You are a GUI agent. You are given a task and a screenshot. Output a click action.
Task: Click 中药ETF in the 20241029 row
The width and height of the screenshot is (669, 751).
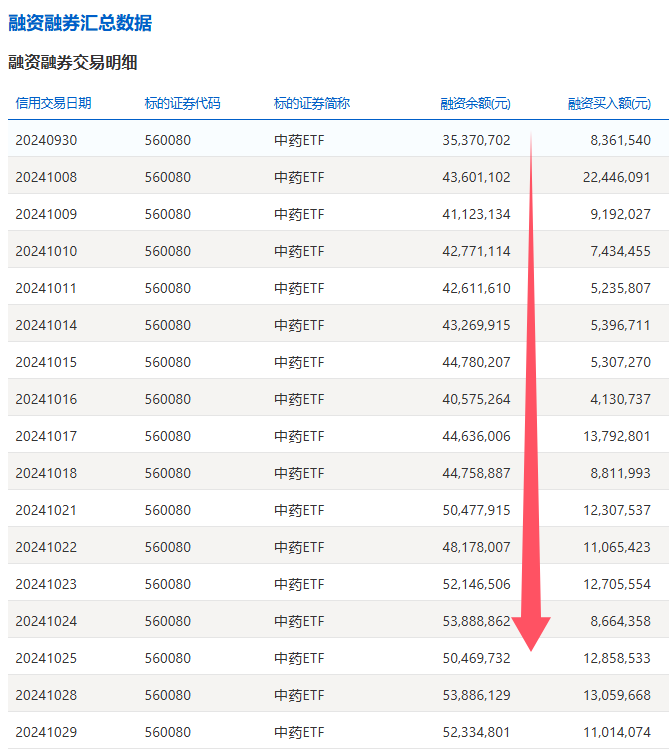point(299,732)
